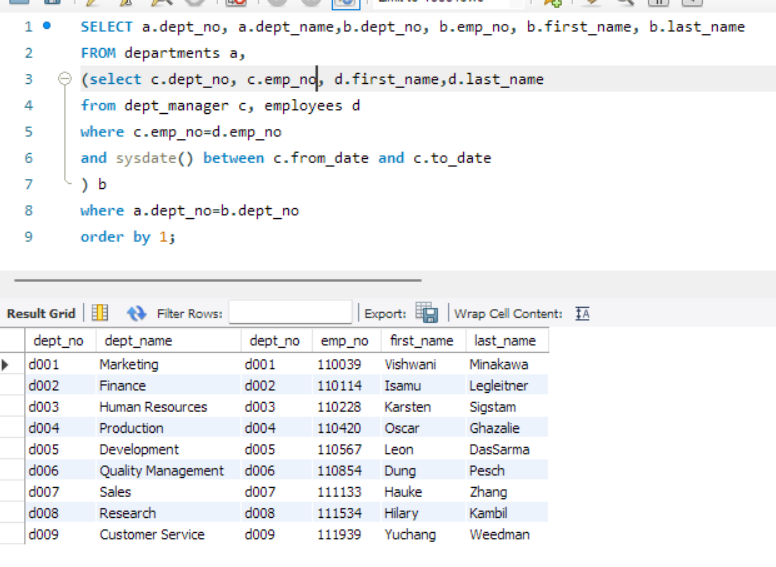Select the emp_no cell 111534
776x567 pixels.
347,513
